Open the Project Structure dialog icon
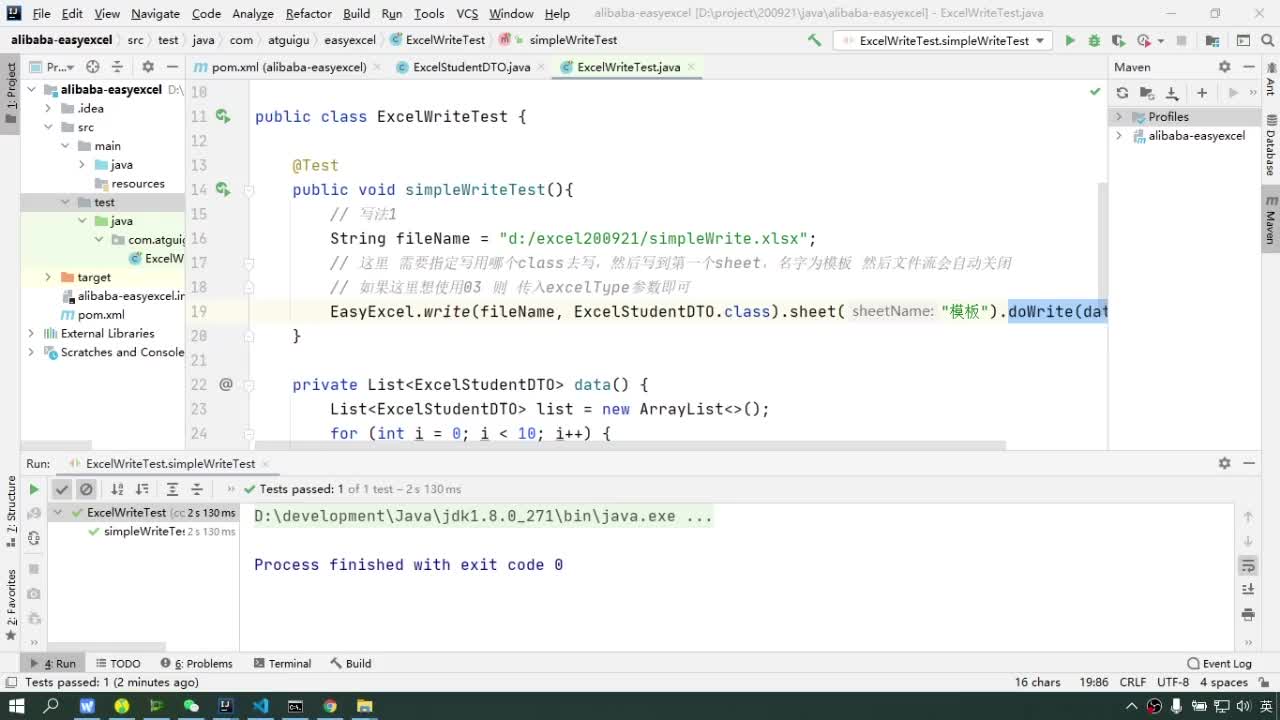 [x=1213, y=41]
